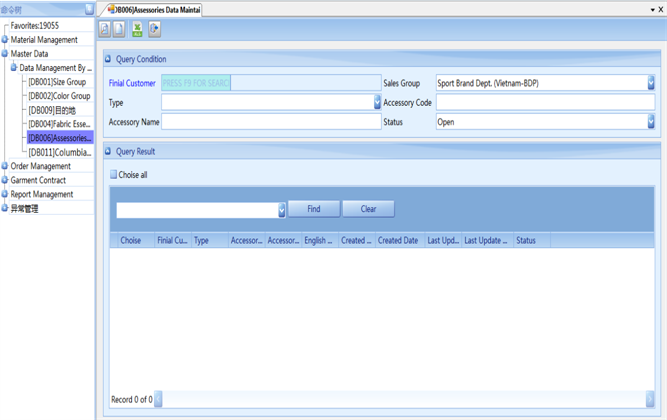Open the Type dropdown arrow
Viewport: 667px width, 420px height.
377,103
